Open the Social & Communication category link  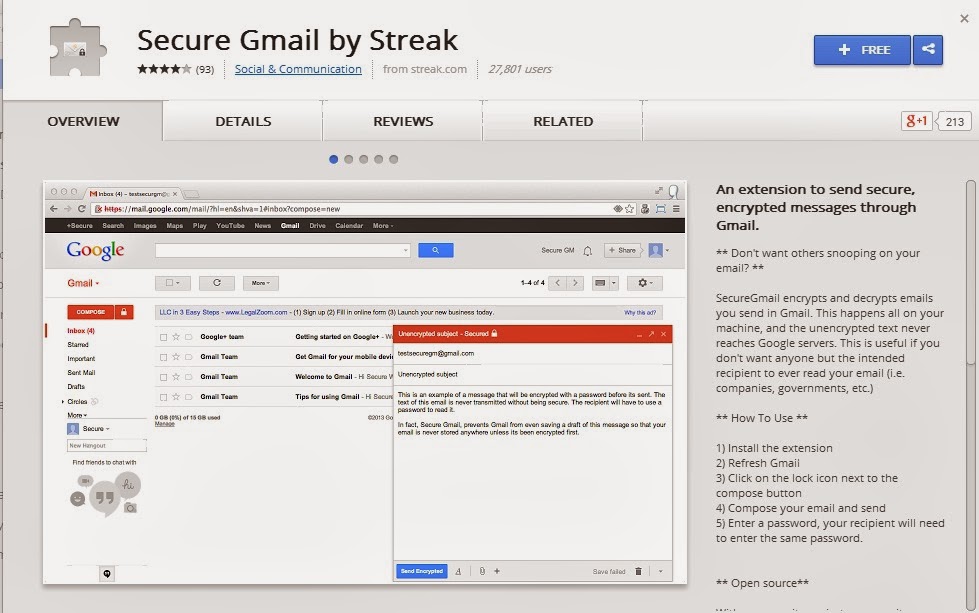(x=298, y=69)
